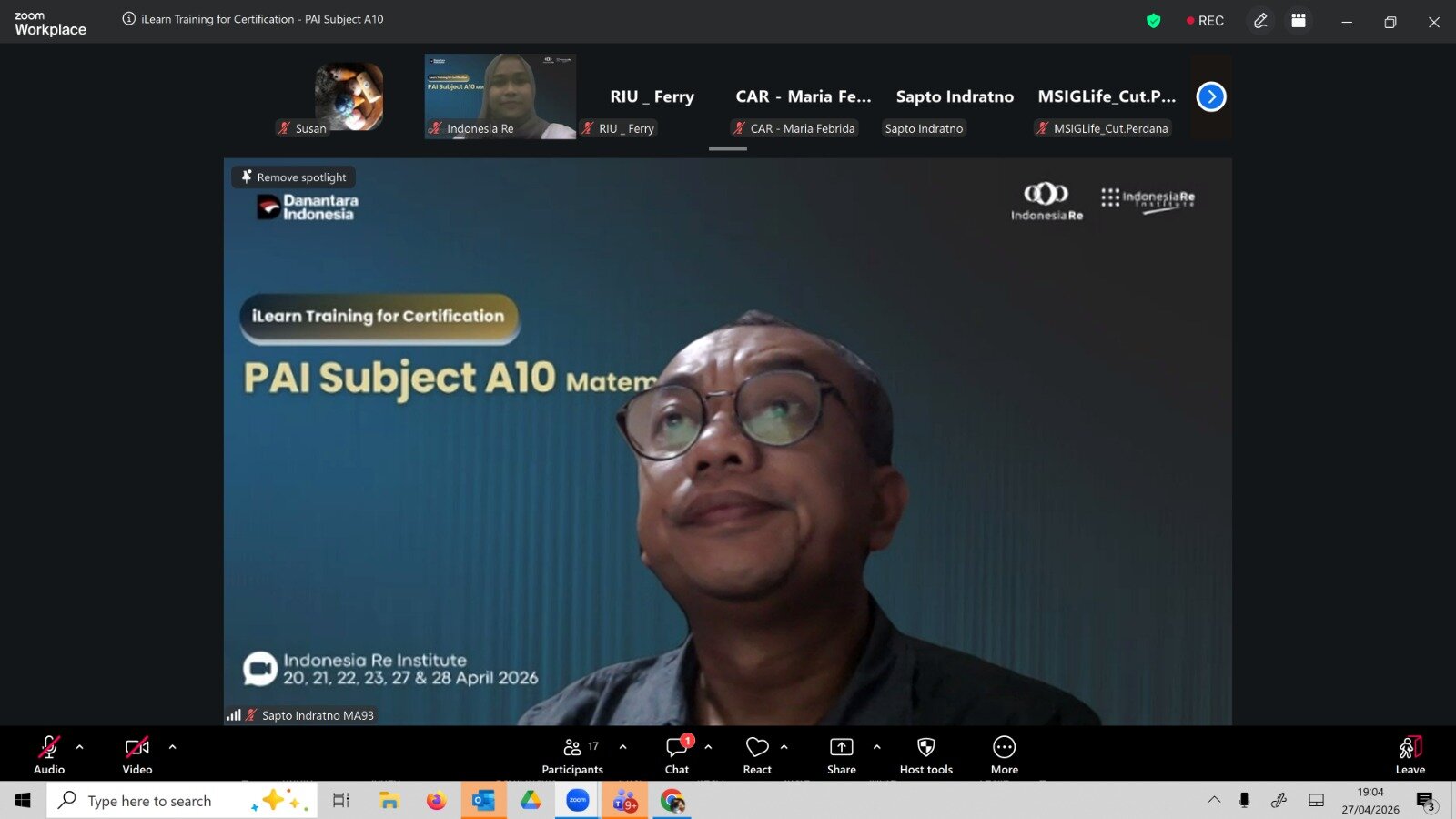Click the speaker's connection signal bars icon
Screen dimensions: 1456x819
234,715
